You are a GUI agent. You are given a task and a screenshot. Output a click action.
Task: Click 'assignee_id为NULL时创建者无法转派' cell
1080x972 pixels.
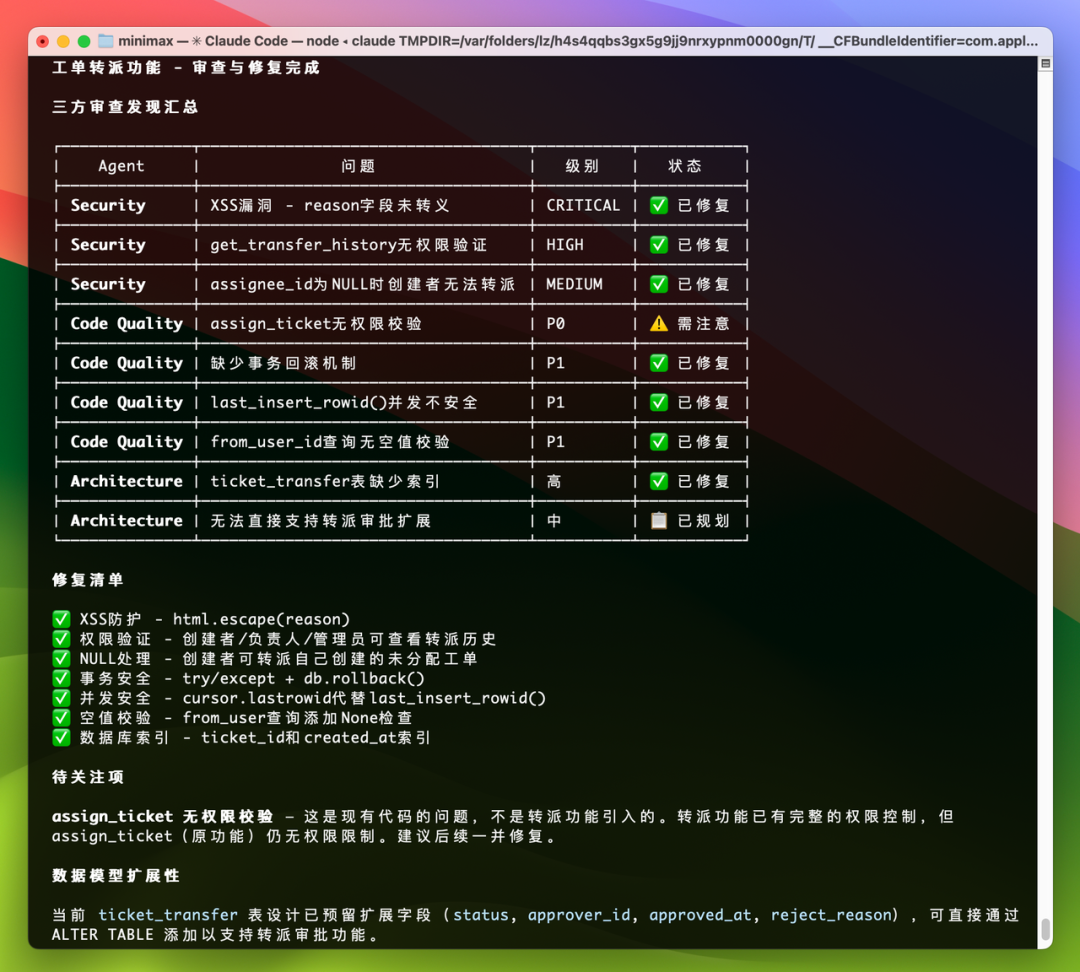(x=362, y=284)
